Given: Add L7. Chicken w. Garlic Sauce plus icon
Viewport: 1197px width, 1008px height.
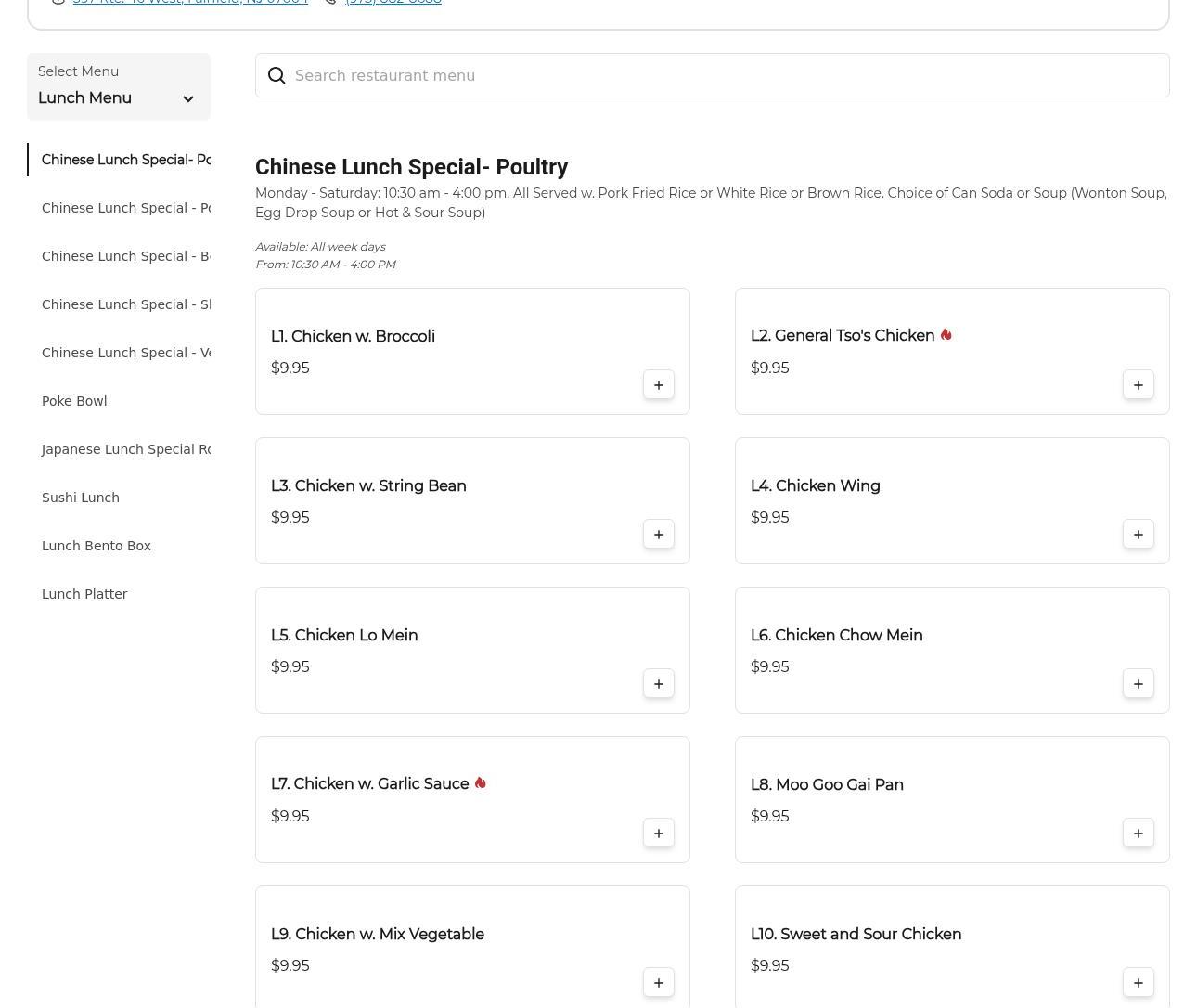Looking at the screenshot, I should click(x=659, y=834).
